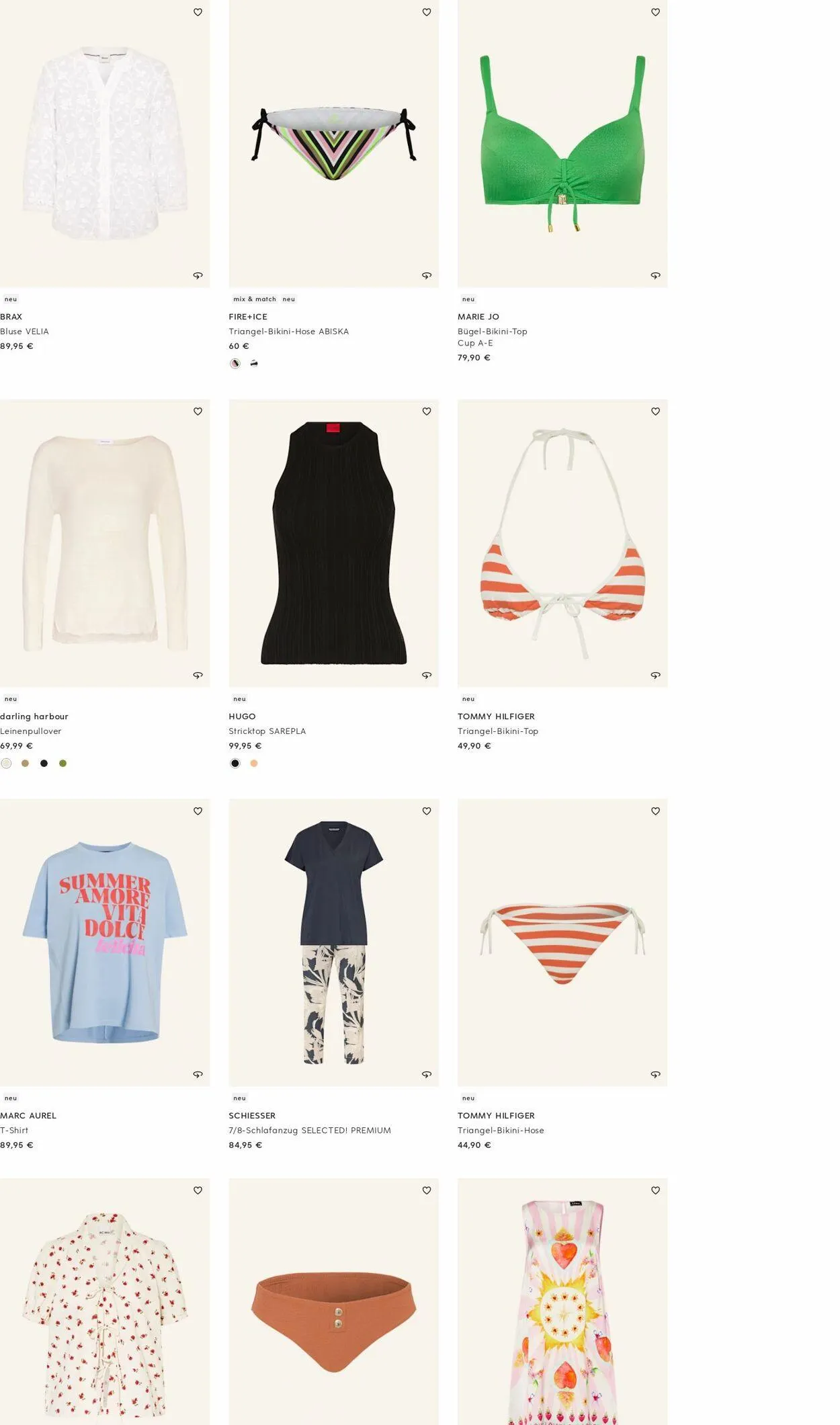Viewport: 840px width, 1425px height.
Task: Favorite the FIRE+ICE bikini bottom with heart
Action: 427,12
